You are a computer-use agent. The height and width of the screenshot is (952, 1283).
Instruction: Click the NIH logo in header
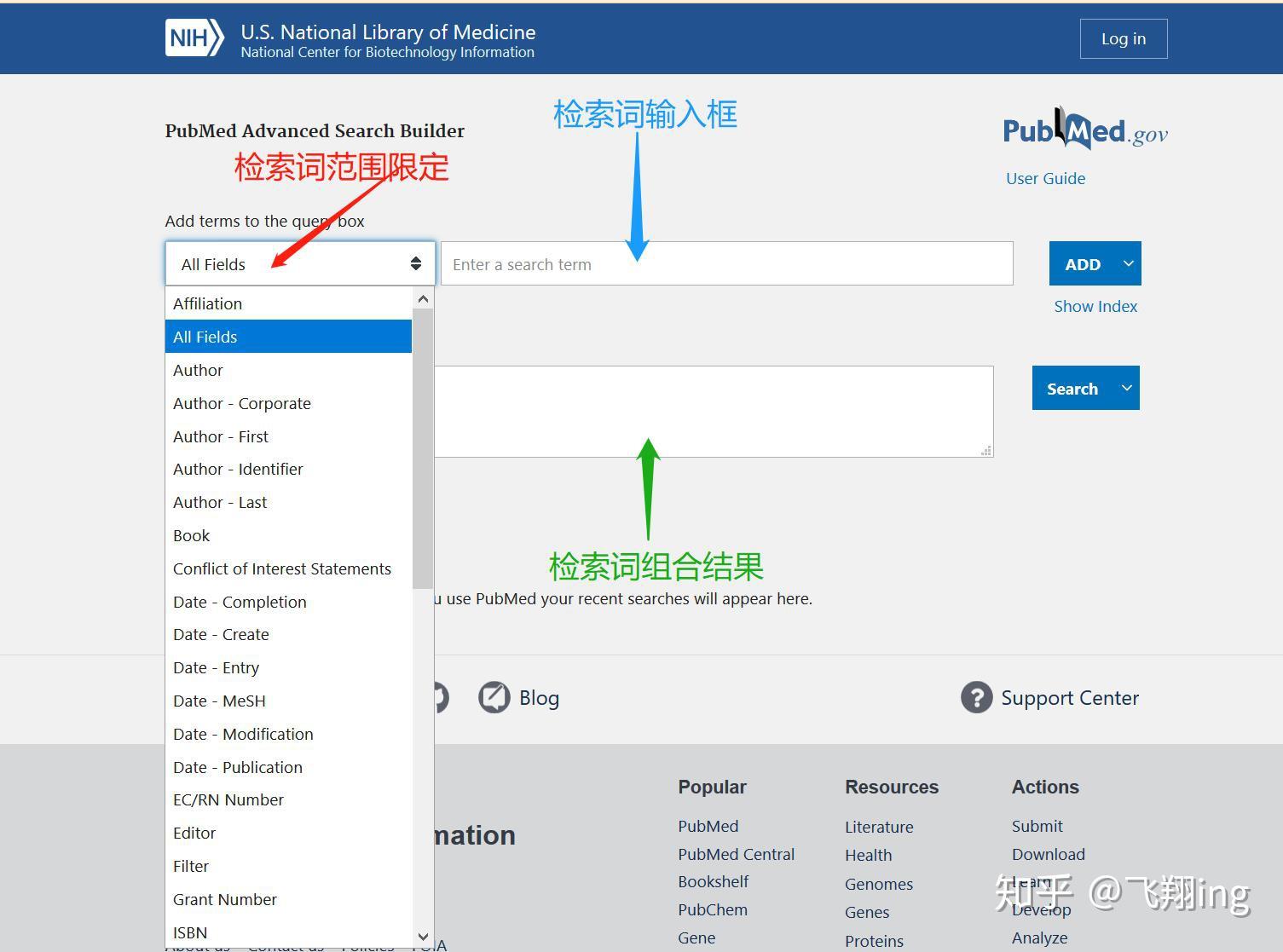click(x=194, y=38)
